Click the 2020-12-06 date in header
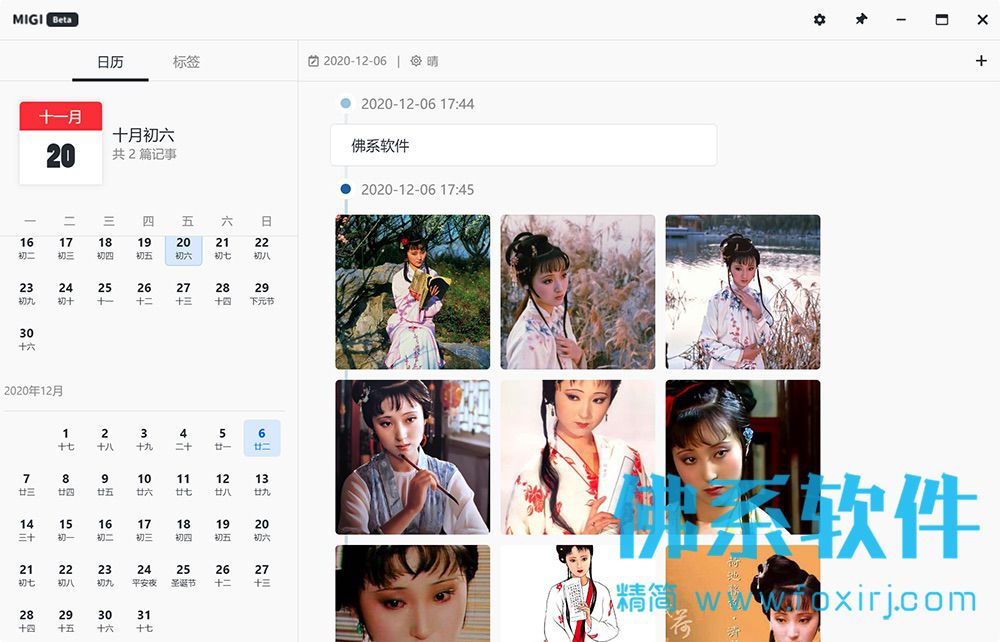This screenshot has height=642, width=1000. [x=355, y=61]
